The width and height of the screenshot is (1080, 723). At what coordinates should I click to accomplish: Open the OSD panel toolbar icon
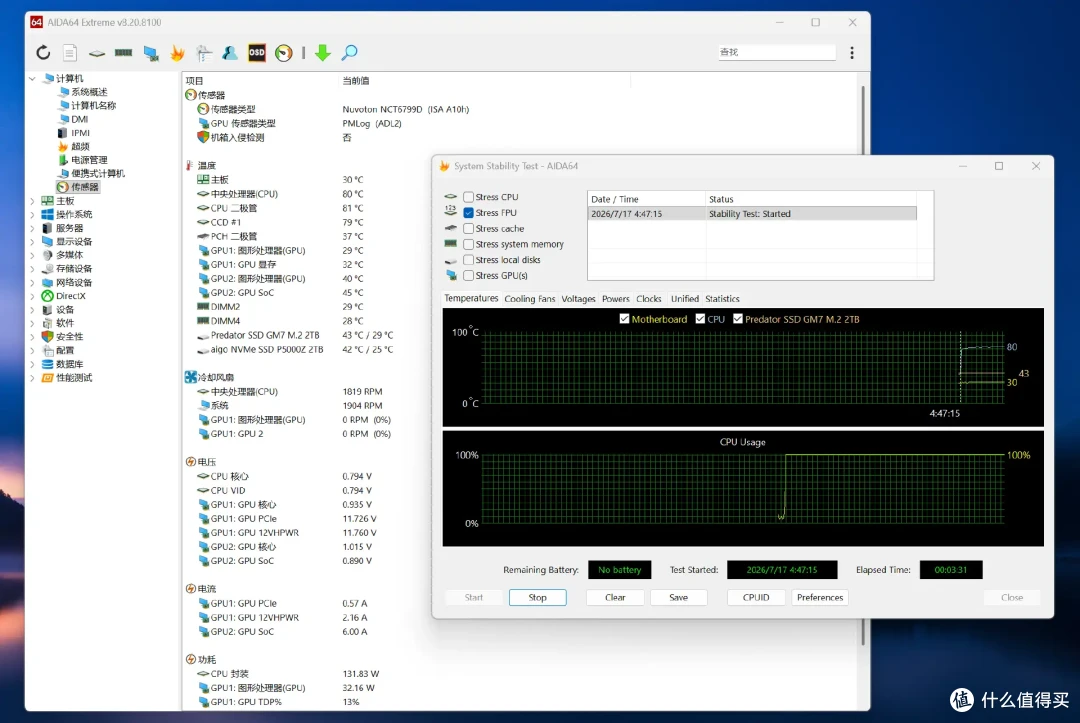point(256,52)
